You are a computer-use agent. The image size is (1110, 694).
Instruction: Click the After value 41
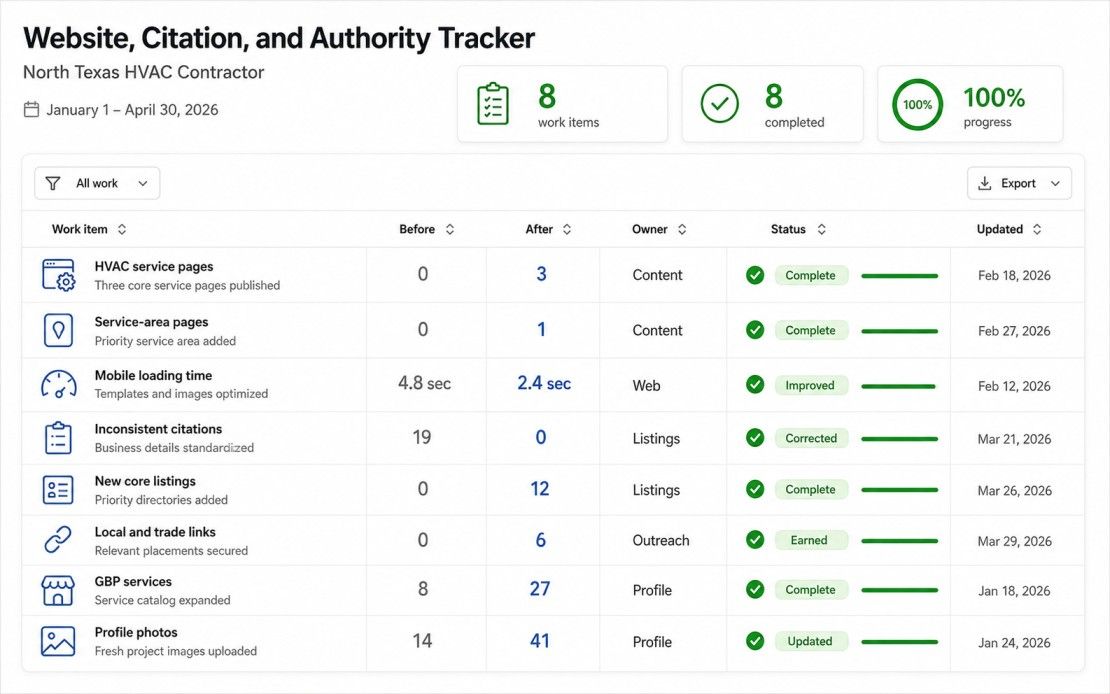click(539, 641)
